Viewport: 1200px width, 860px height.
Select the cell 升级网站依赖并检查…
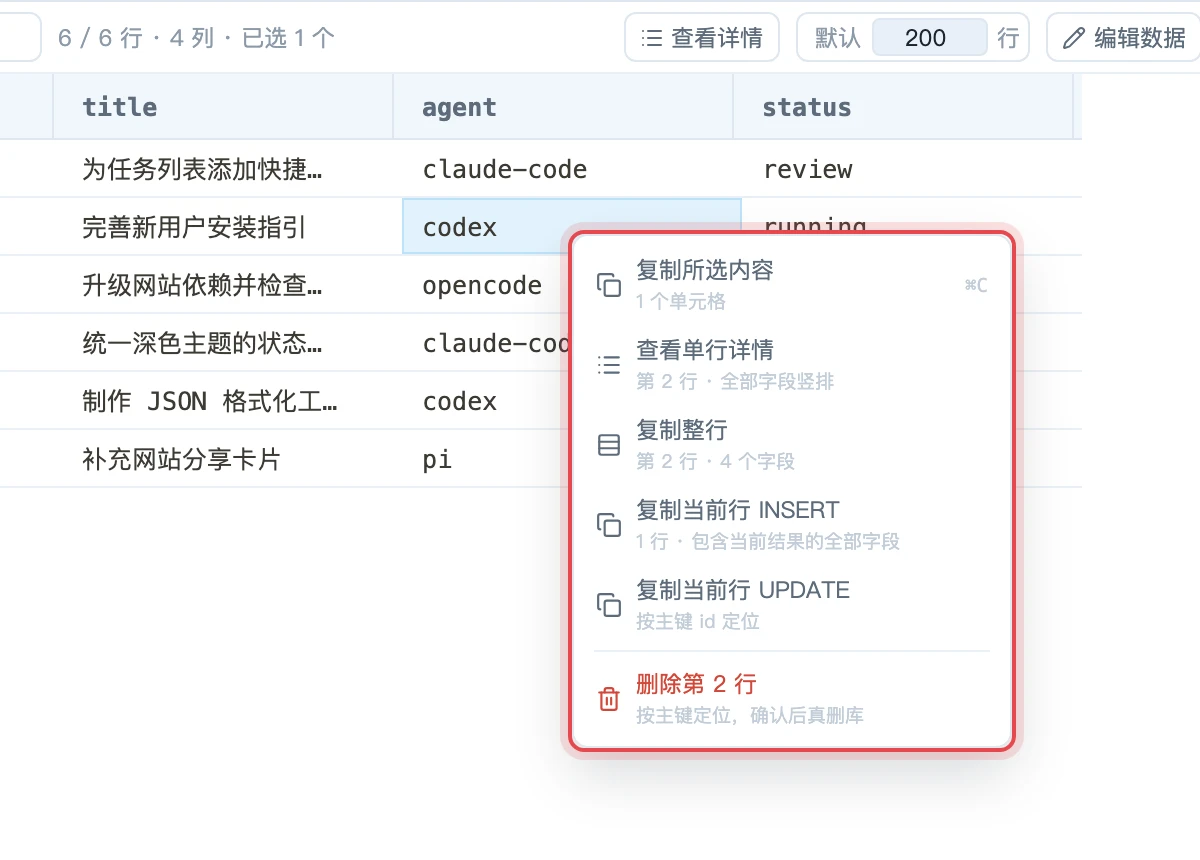click(223, 285)
